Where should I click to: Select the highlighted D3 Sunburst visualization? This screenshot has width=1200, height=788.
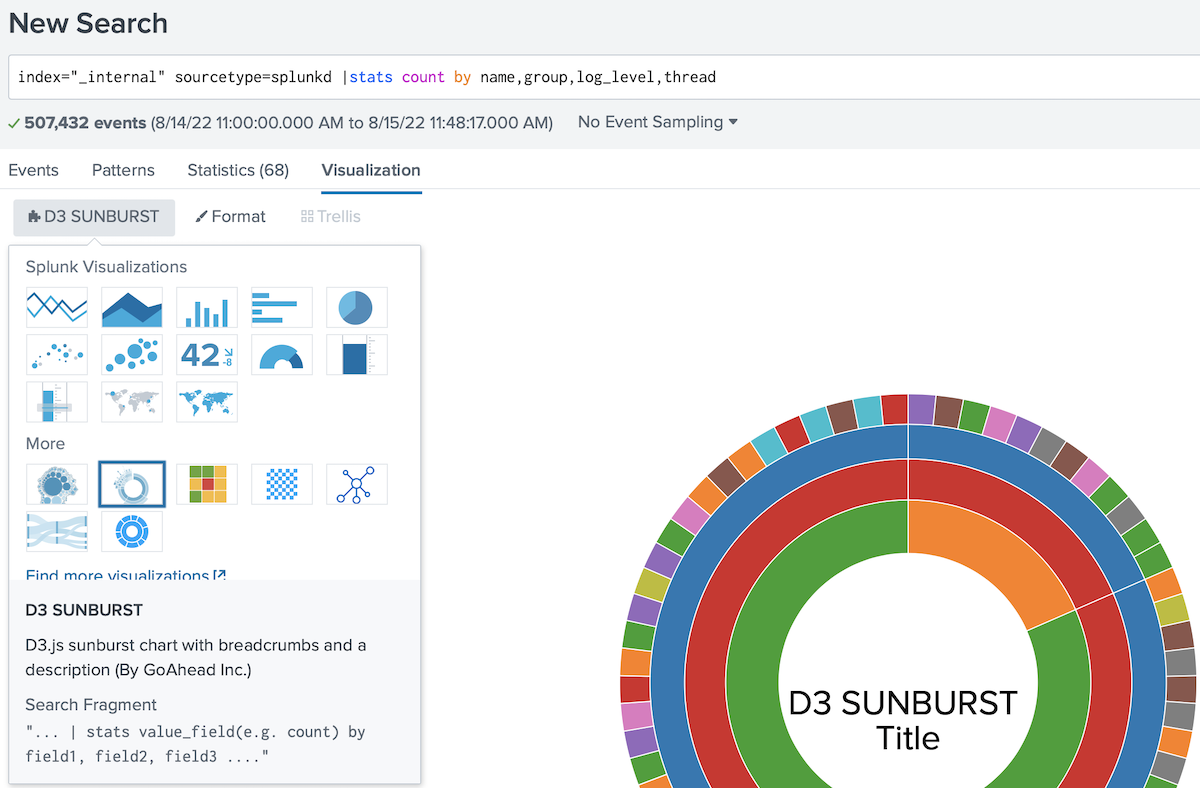[132, 484]
